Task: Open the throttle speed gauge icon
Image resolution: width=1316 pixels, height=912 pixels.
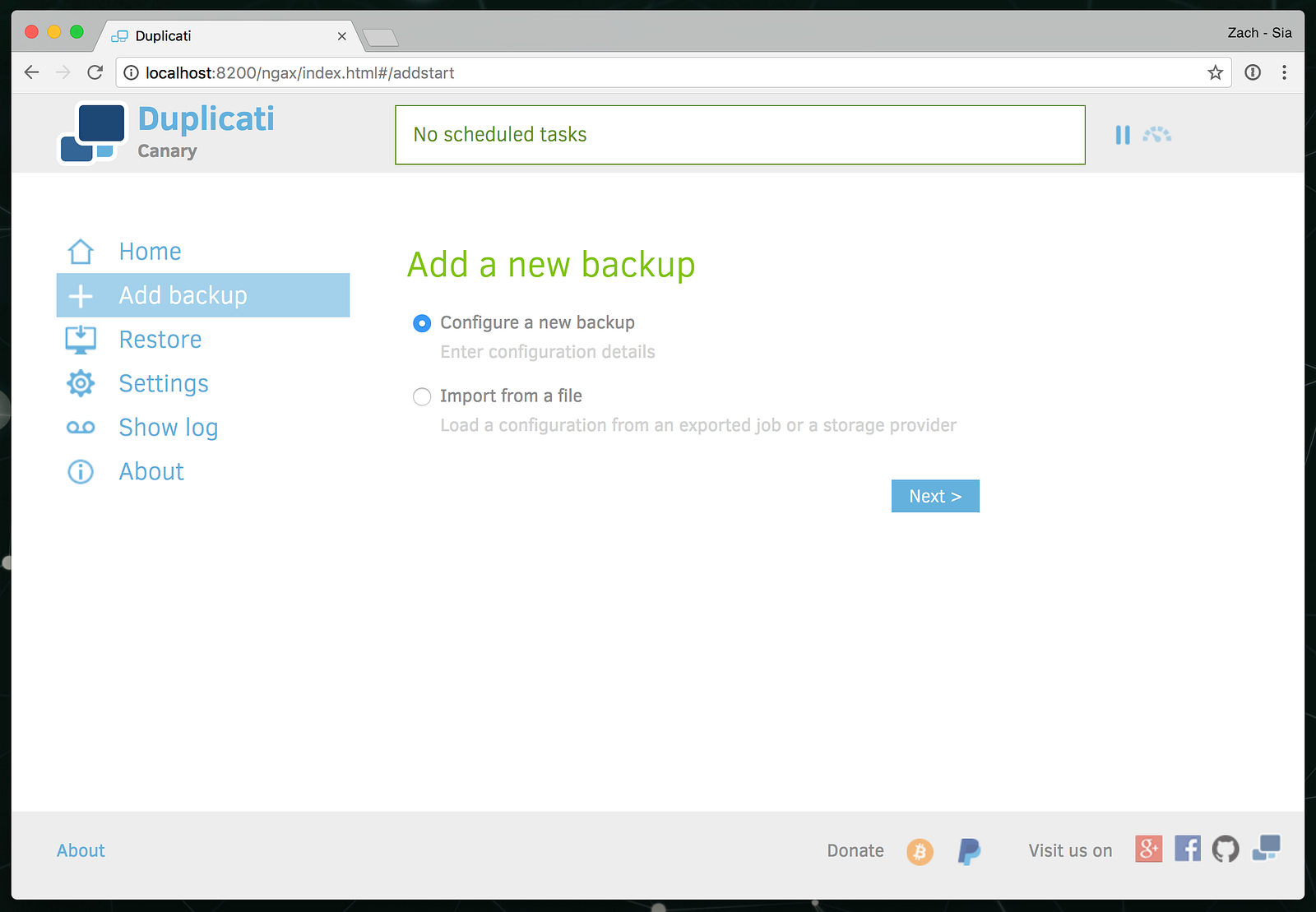Action: pyautogui.click(x=1157, y=134)
